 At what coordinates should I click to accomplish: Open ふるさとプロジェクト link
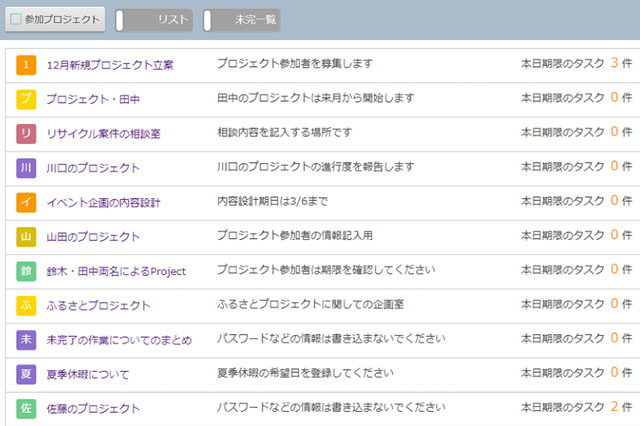click(98, 306)
